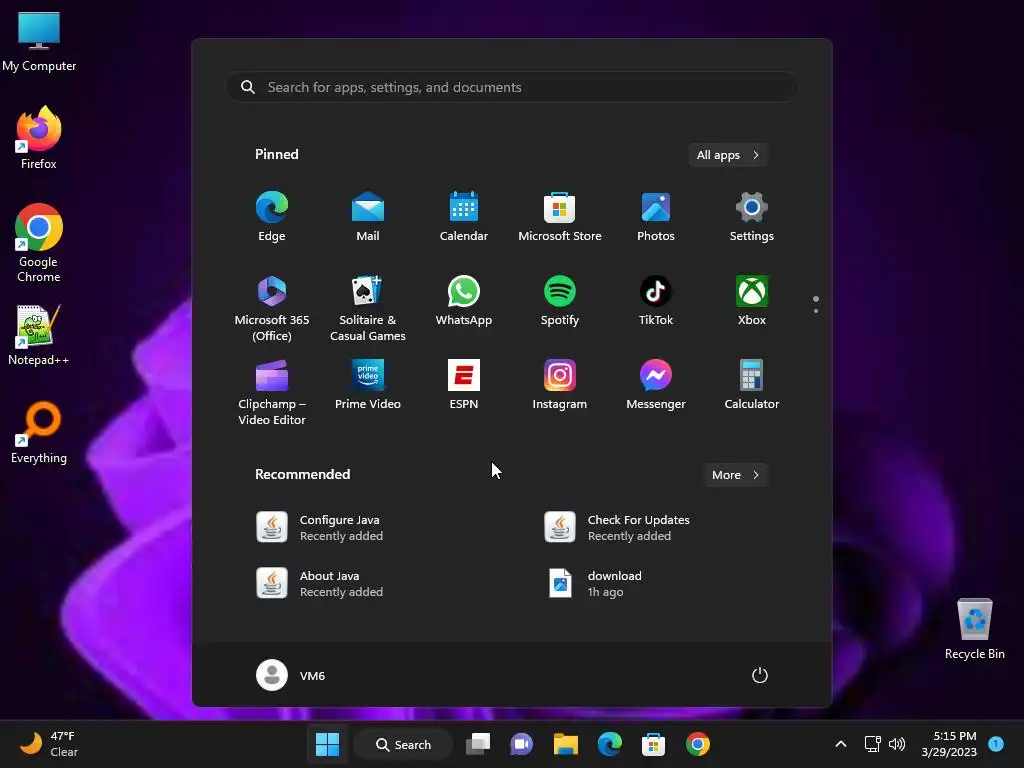Select Google Chrome desktop shortcut
The width and height of the screenshot is (1024, 768).
point(39,243)
